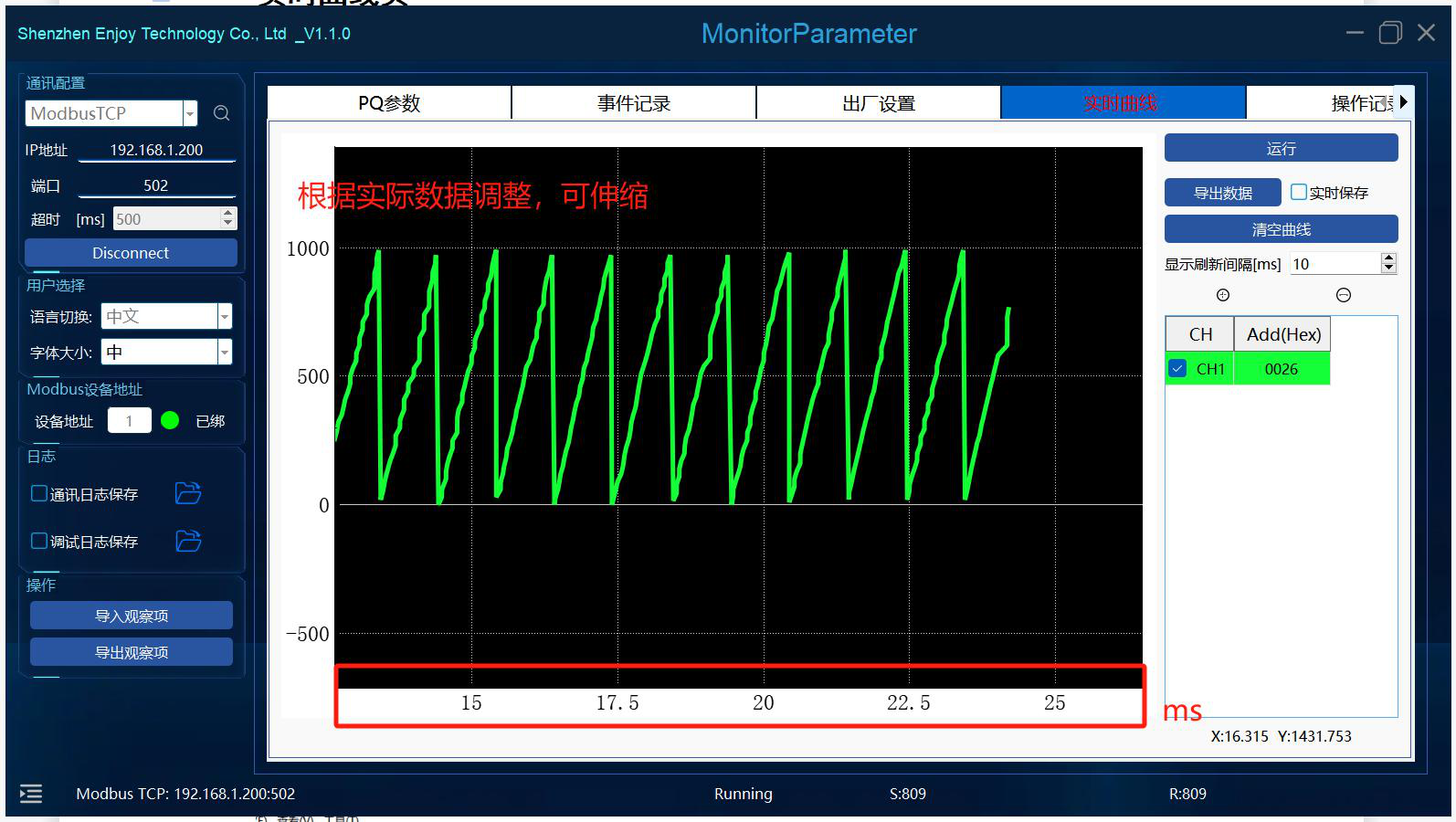Click the zoom-in plus circle icon

(1223, 295)
